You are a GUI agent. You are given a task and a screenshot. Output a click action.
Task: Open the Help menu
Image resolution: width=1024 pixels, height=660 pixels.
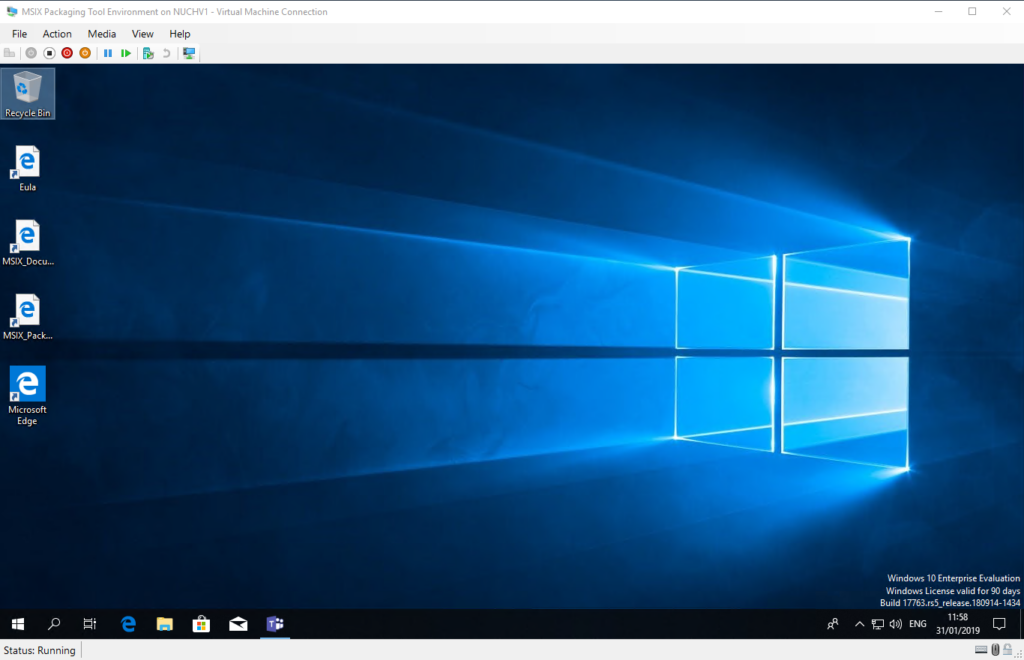coord(180,34)
